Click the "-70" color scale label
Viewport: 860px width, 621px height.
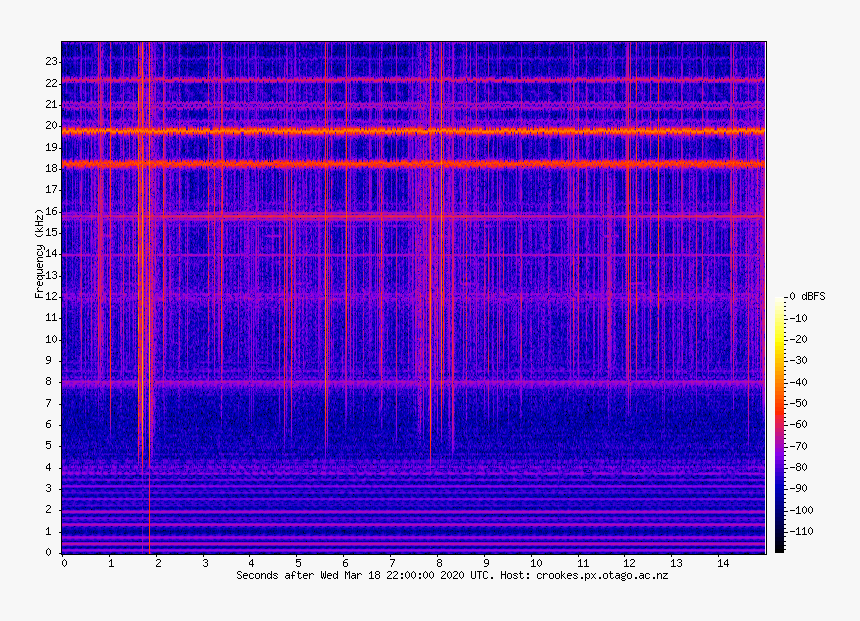coord(799,445)
